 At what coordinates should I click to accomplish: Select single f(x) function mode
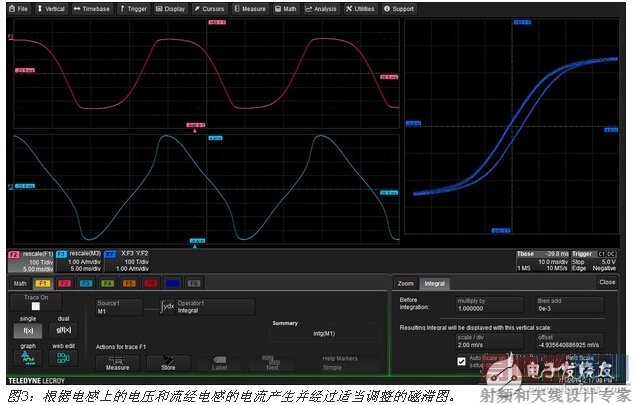(x=28, y=330)
